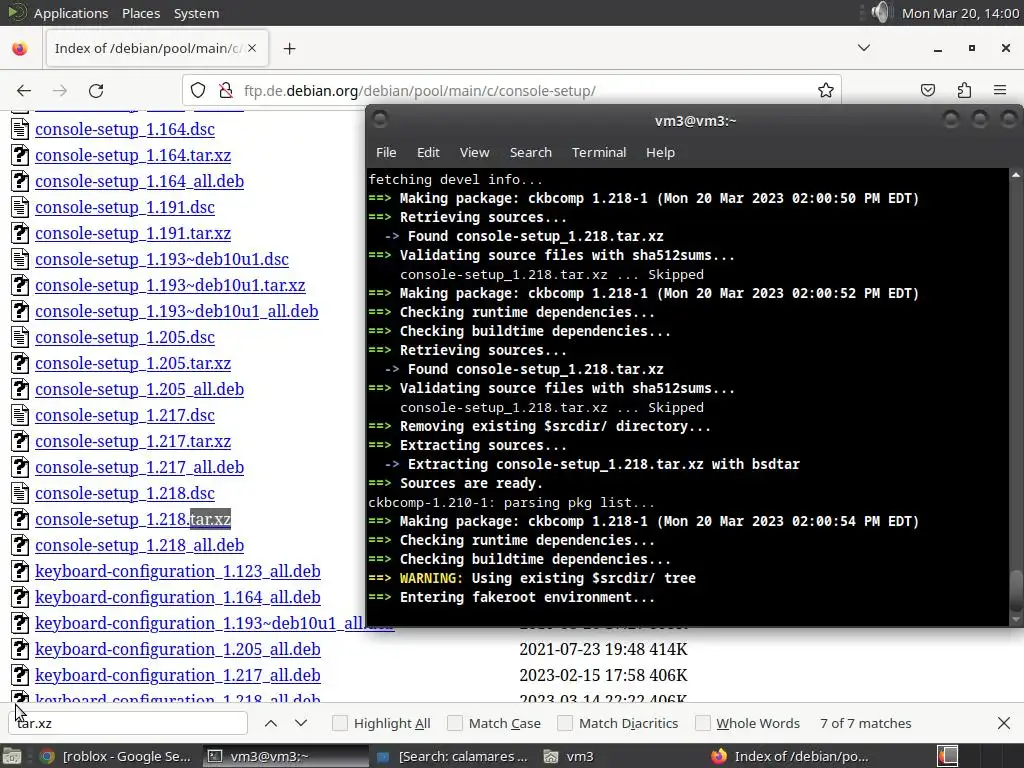Enable Match Diacritics option
This screenshot has height=768, width=1024.
pyautogui.click(x=565, y=723)
